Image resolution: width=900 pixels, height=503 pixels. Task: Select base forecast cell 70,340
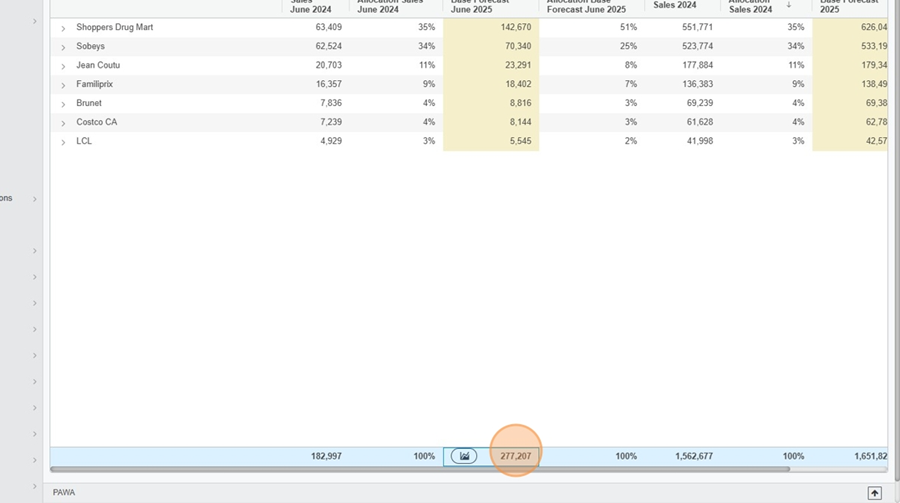(x=491, y=46)
